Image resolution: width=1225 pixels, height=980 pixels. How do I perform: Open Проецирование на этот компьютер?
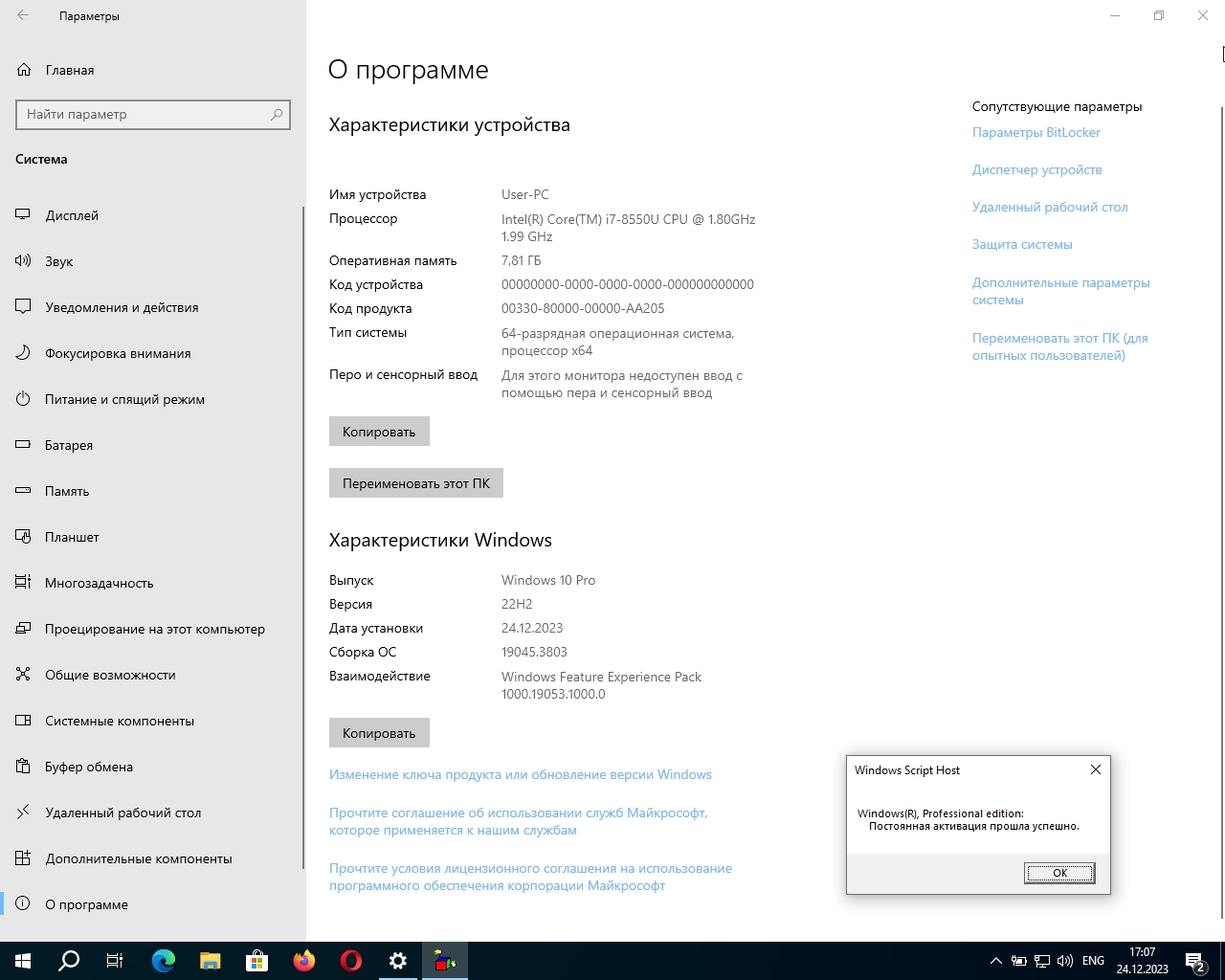153,629
